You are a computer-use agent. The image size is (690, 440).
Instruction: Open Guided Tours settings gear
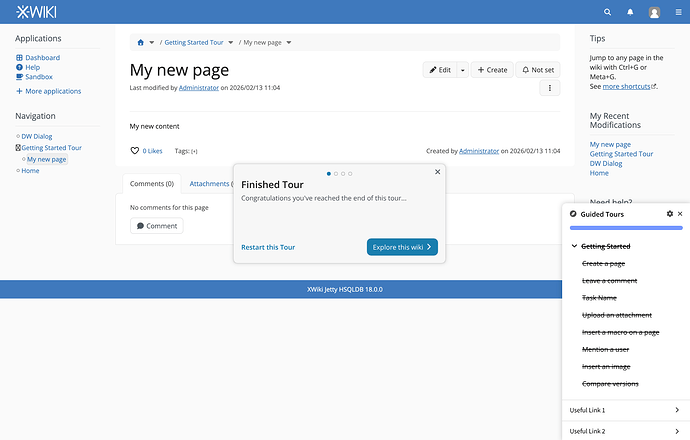pos(670,214)
